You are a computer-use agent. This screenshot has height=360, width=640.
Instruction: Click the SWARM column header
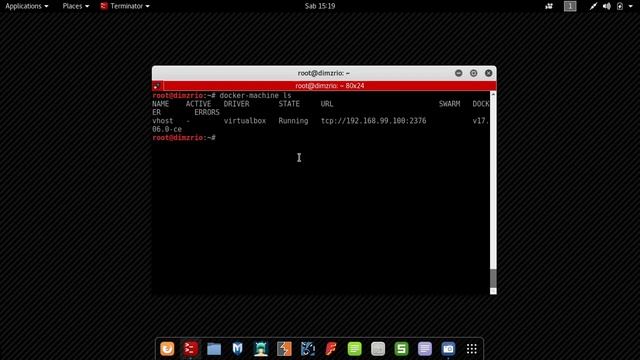tap(449, 104)
